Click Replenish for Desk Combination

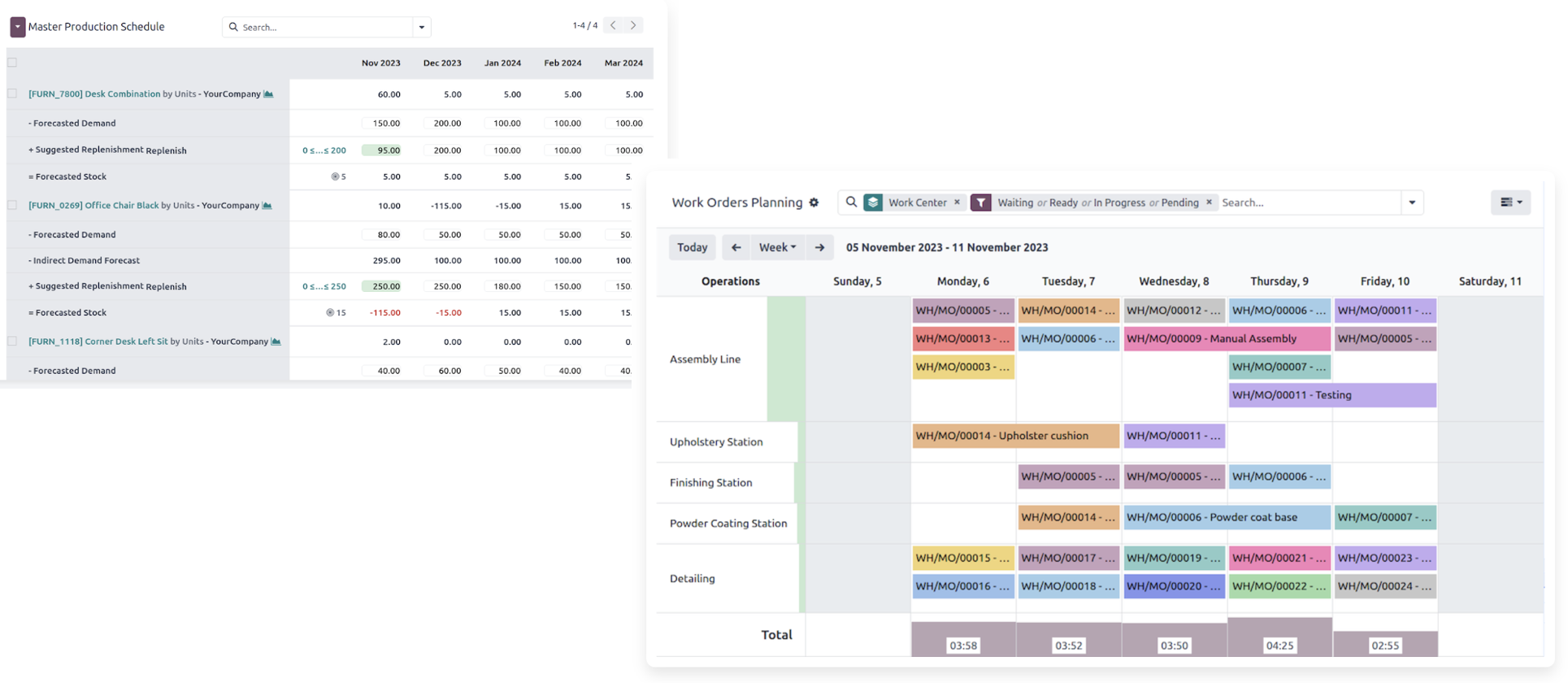166,150
